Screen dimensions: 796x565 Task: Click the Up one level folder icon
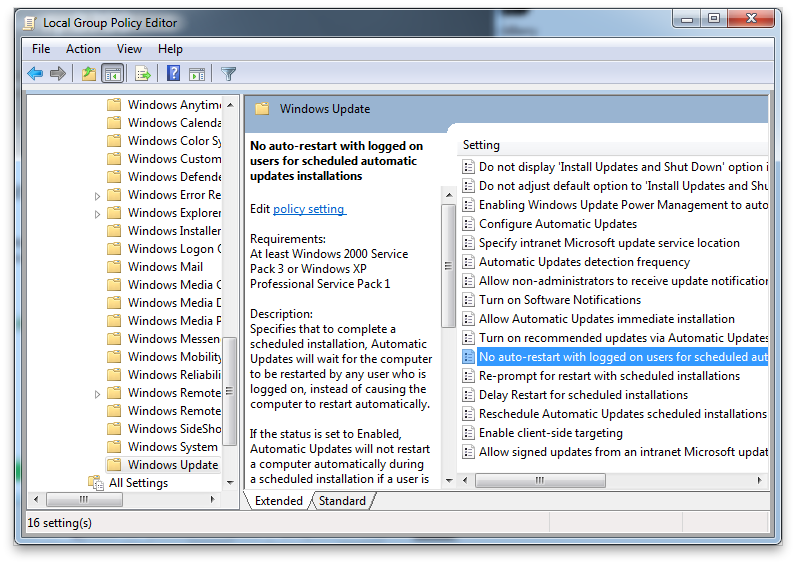tap(89, 74)
